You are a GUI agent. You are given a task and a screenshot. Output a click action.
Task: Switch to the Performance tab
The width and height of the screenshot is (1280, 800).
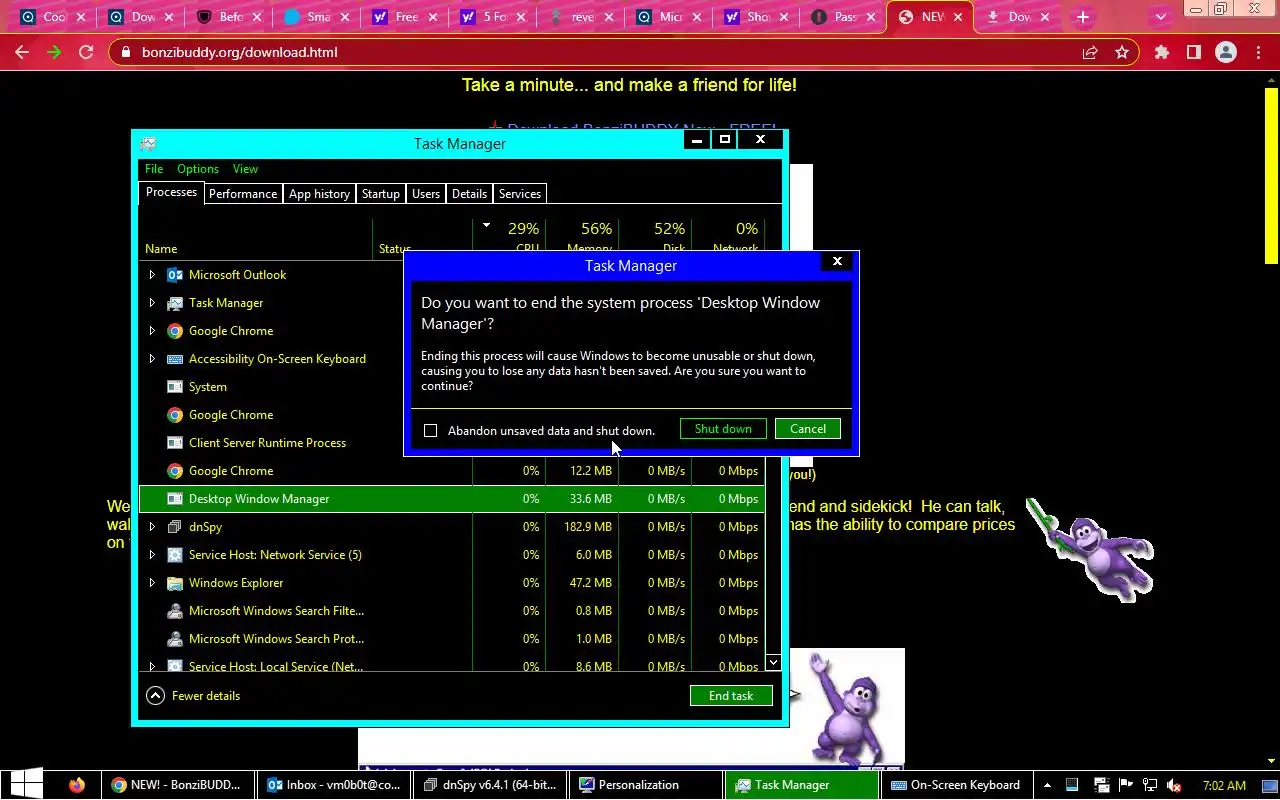pos(243,194)
